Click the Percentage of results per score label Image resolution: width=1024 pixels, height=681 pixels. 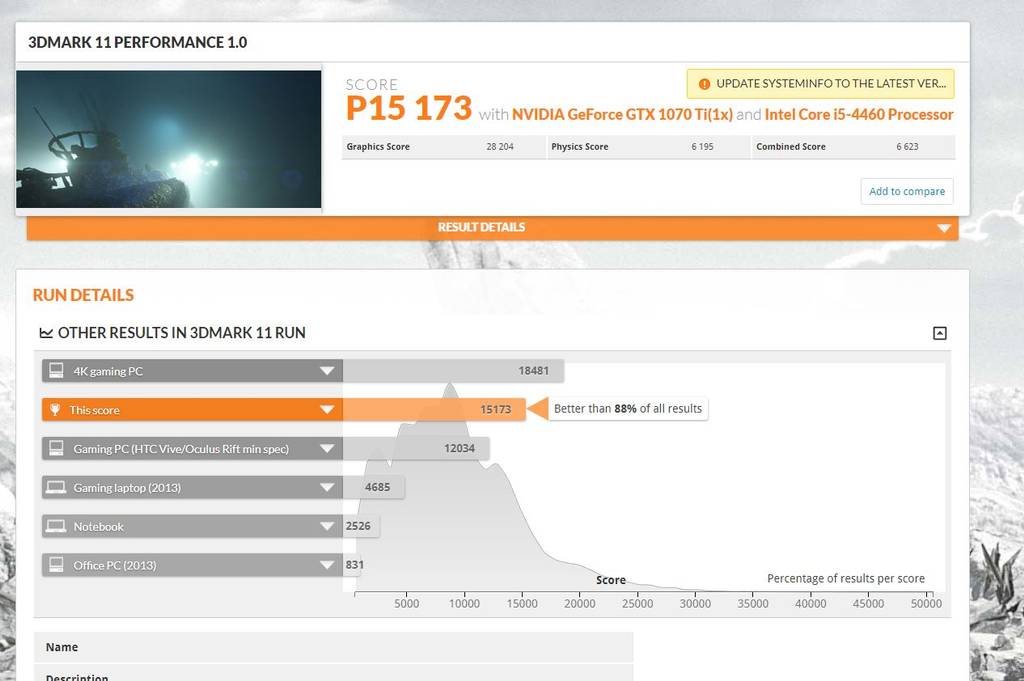[846, 578]
